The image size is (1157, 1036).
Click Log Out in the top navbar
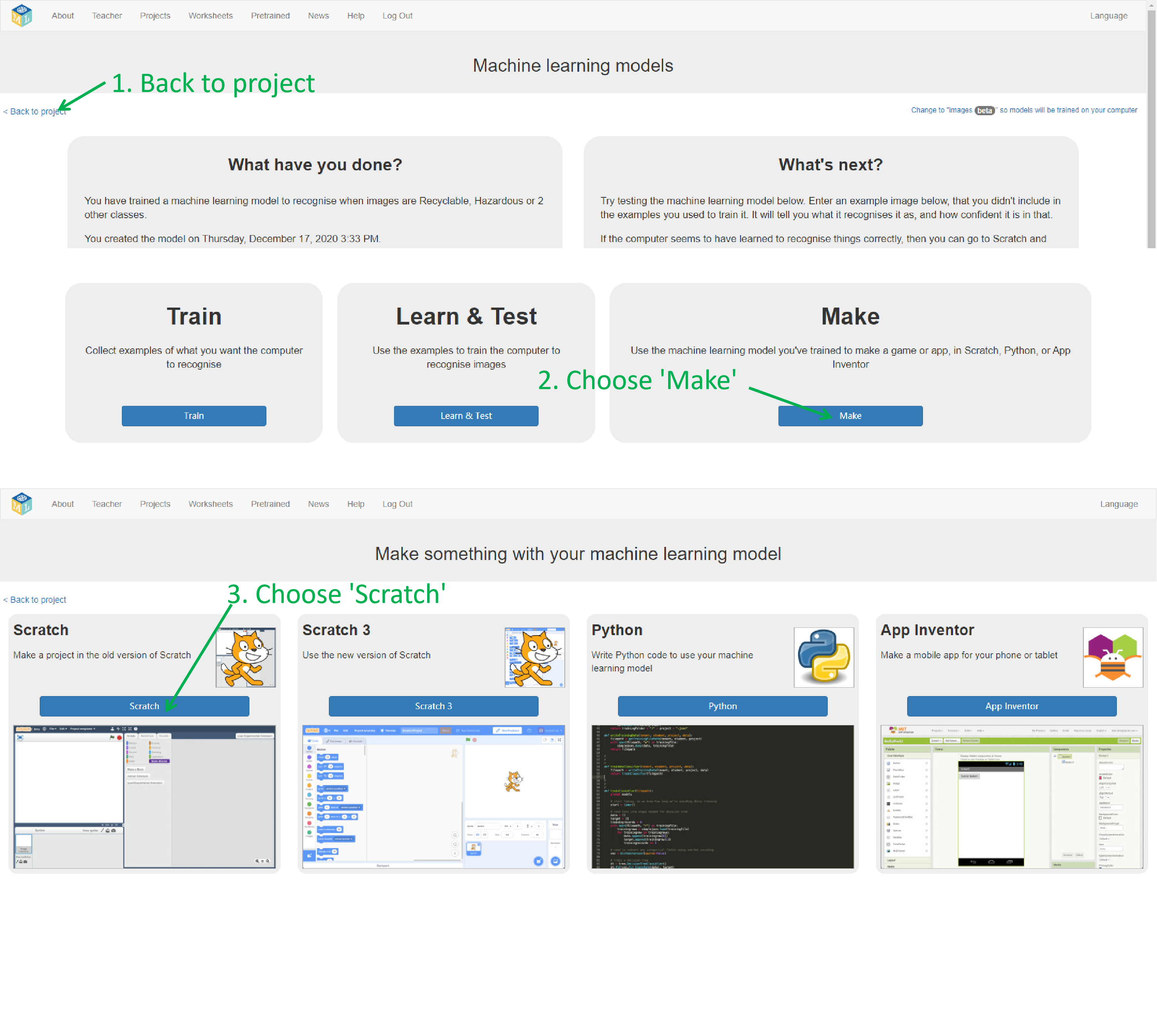[x=397, y=15]
